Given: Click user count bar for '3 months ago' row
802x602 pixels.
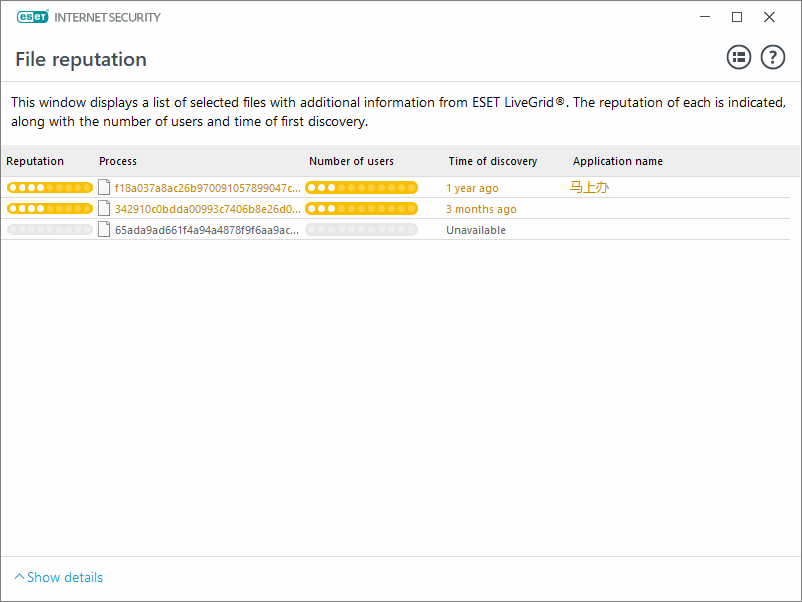Looking at the screenshot, I should [362, 209].
